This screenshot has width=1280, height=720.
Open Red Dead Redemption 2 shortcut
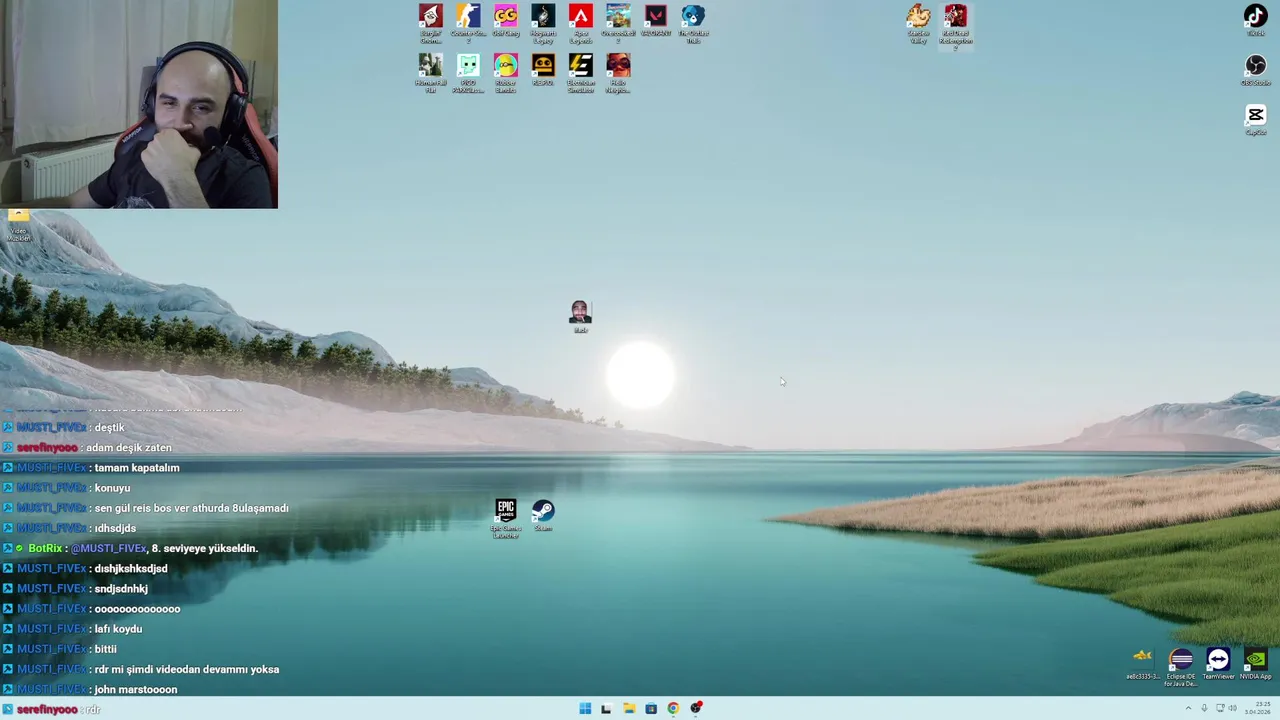956,26
